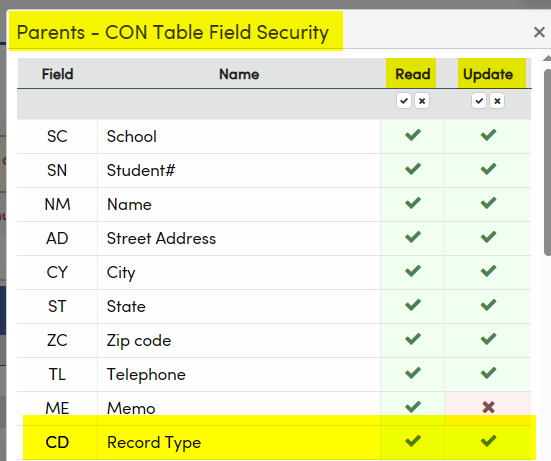Screen dimensions: 551x461
Task: Click the Field column header
Action: (58, 74)
